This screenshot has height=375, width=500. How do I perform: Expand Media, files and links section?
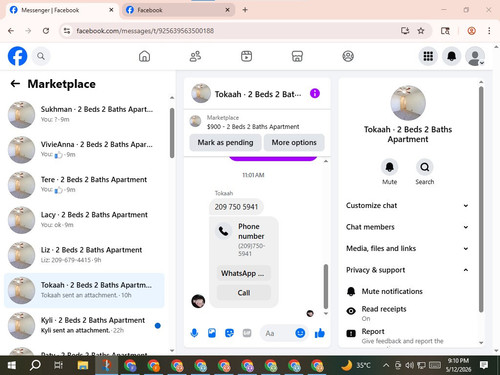[x=407, y=248]
